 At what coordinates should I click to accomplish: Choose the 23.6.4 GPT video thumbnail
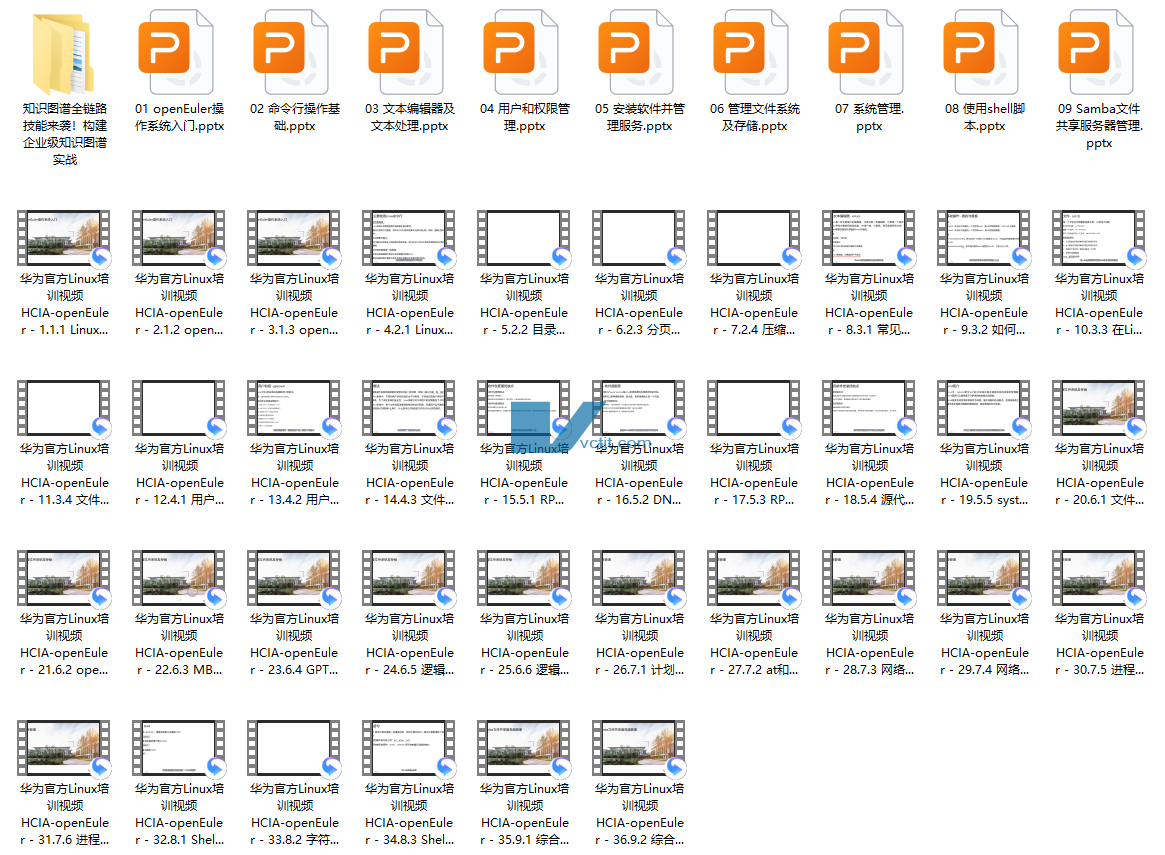(293, 578)
